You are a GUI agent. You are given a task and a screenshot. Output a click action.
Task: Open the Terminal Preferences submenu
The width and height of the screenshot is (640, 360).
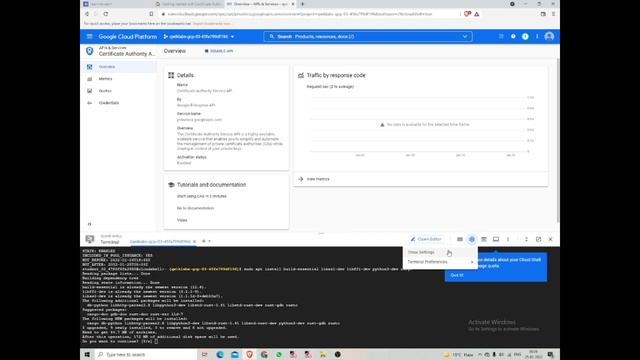pos(440,262)
